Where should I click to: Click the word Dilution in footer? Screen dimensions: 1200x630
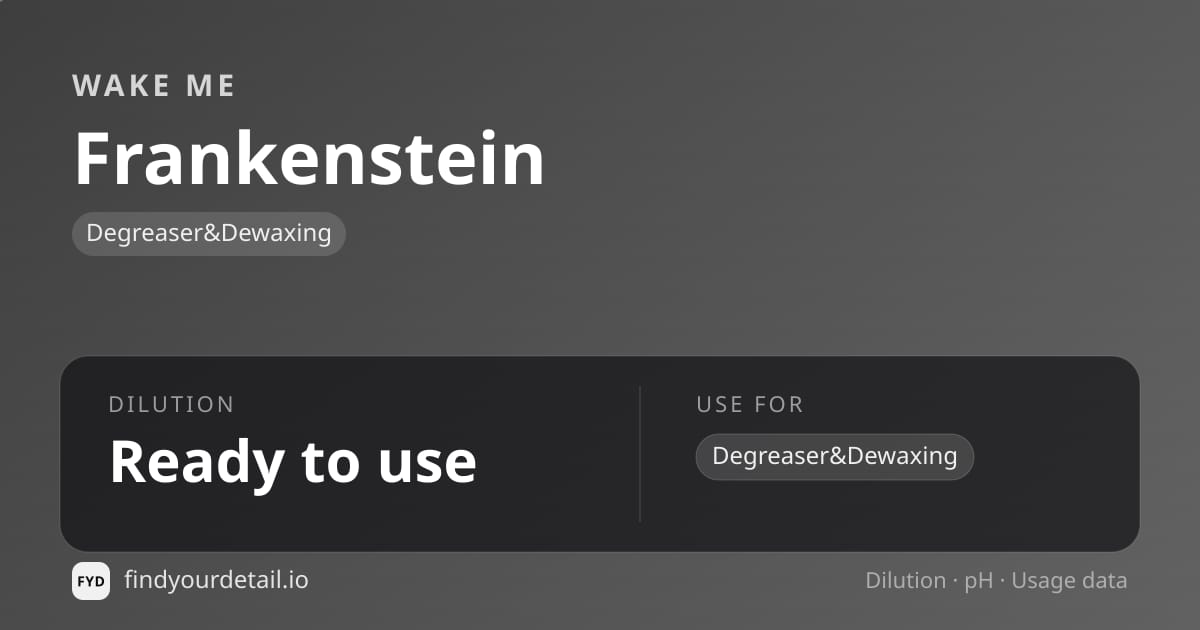point(906,581)
